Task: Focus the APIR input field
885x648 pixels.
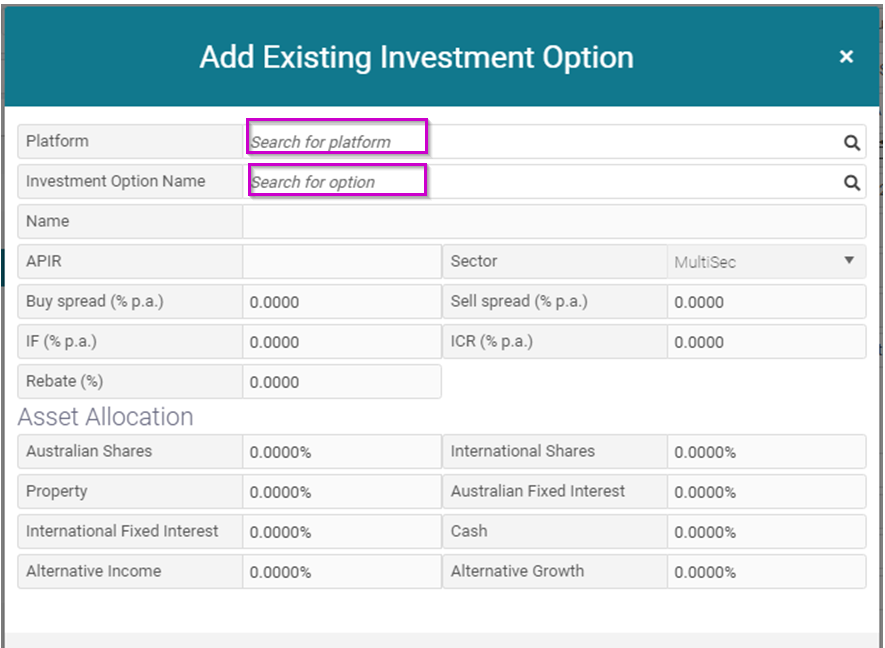Action: pos(341,262)
